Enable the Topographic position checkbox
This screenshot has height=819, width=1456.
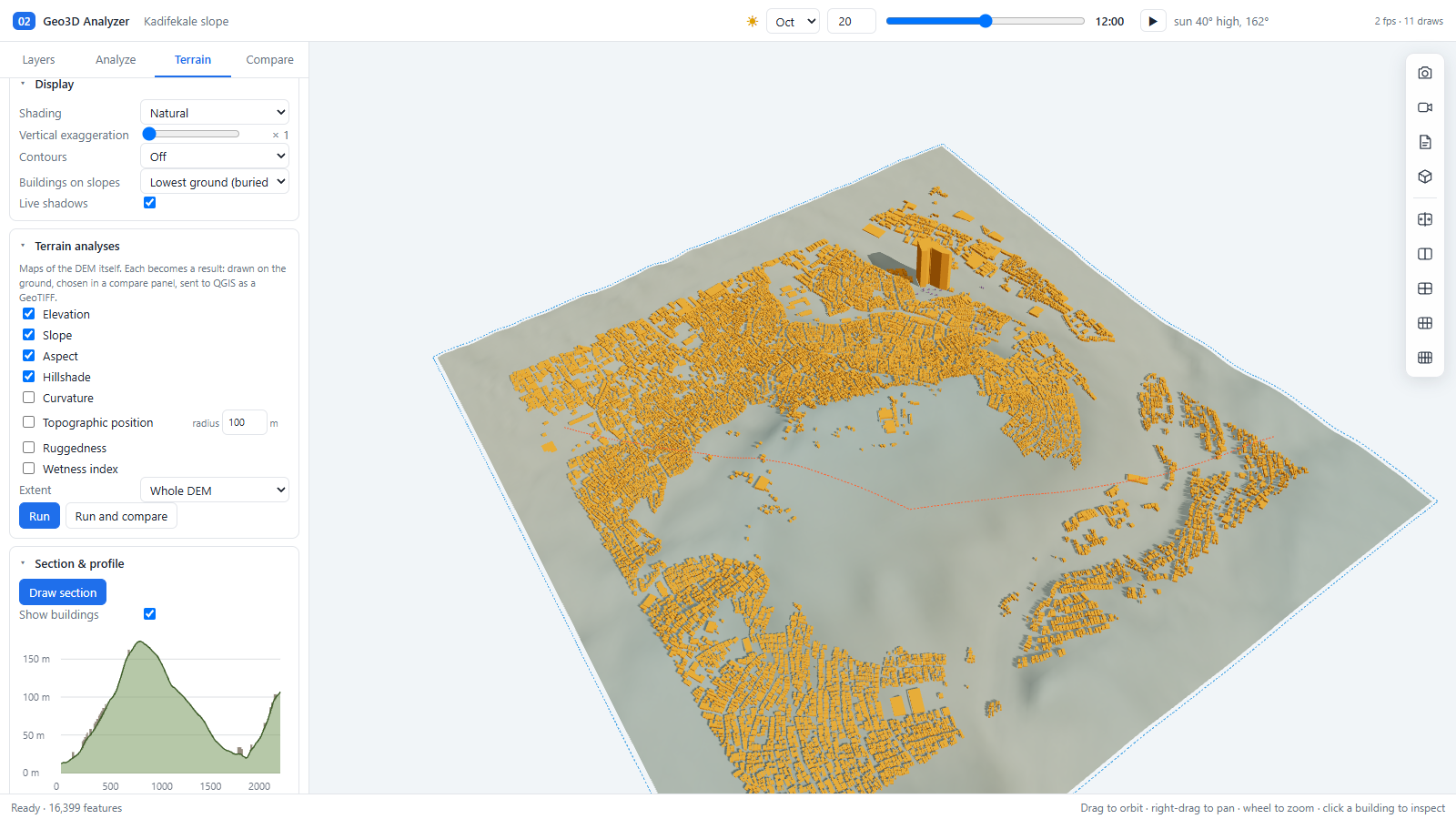pyautogui.click(x=29, y=422)
